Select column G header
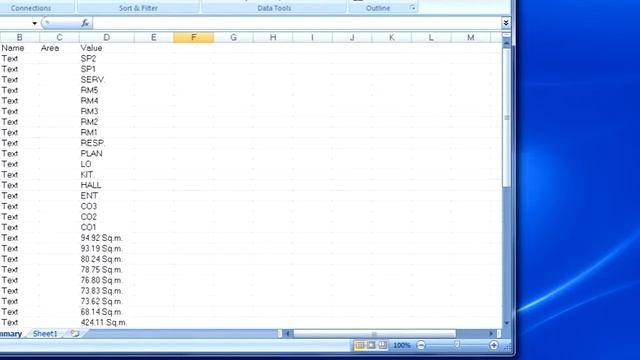This screenshot has width=640, height=360. (233, 38)
